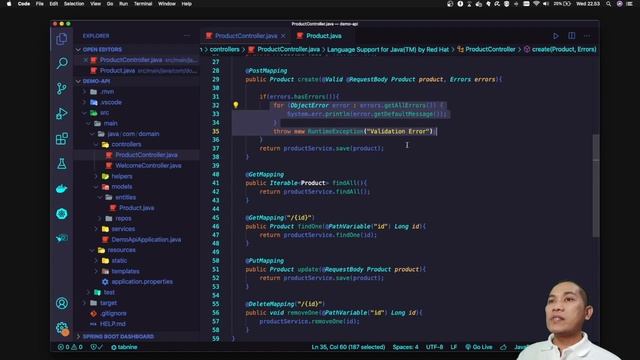Click the editor vertical scrollbar
The width and height of the screenshot is (640, 360).
596,186
